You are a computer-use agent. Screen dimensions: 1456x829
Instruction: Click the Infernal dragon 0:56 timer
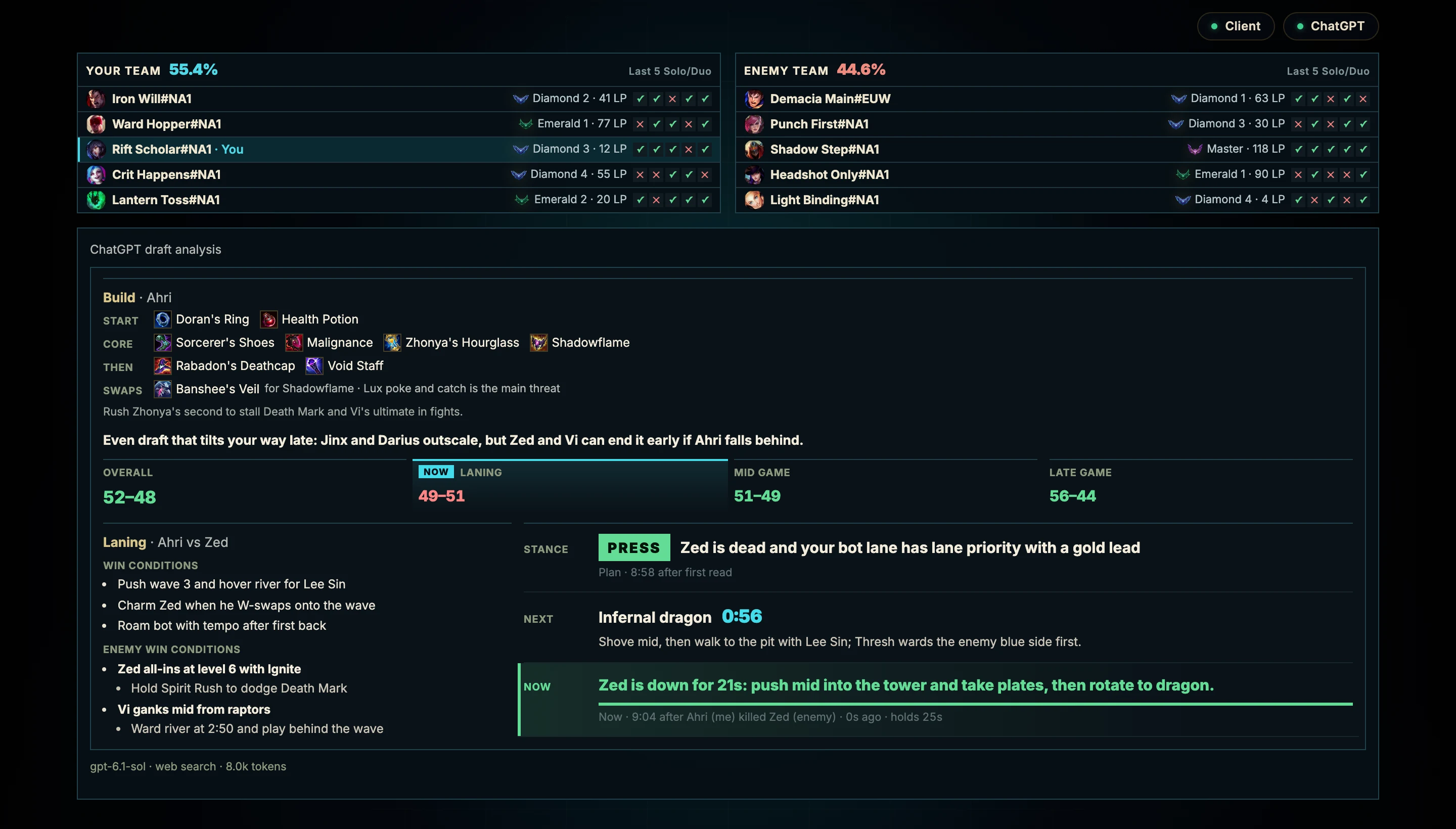741,617
